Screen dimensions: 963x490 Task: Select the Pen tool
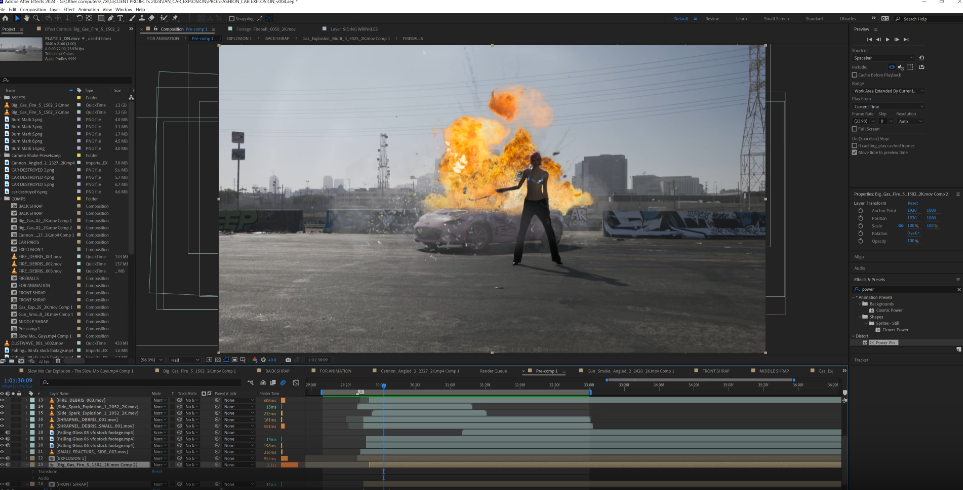pos(111,18)
